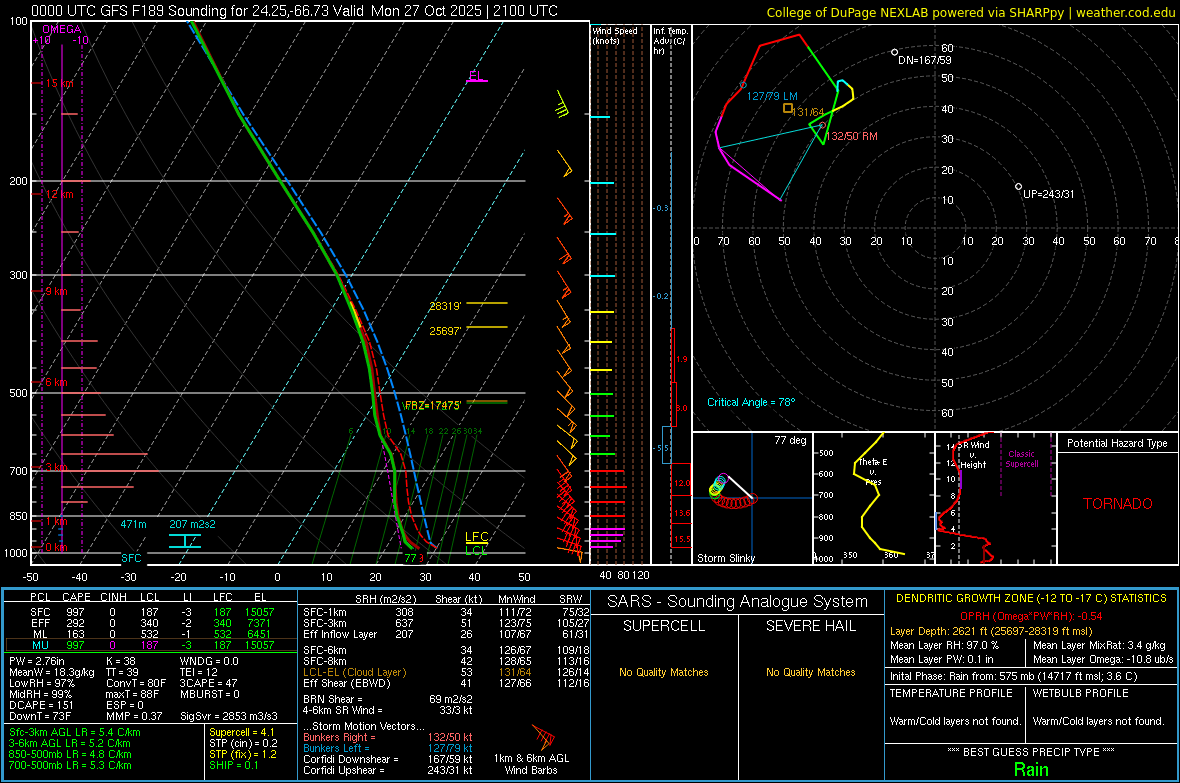Click the DN=167/59 Corfidi downshear marker
The width and height of the screenshot is (1180, 783).
tap(894, 52)
